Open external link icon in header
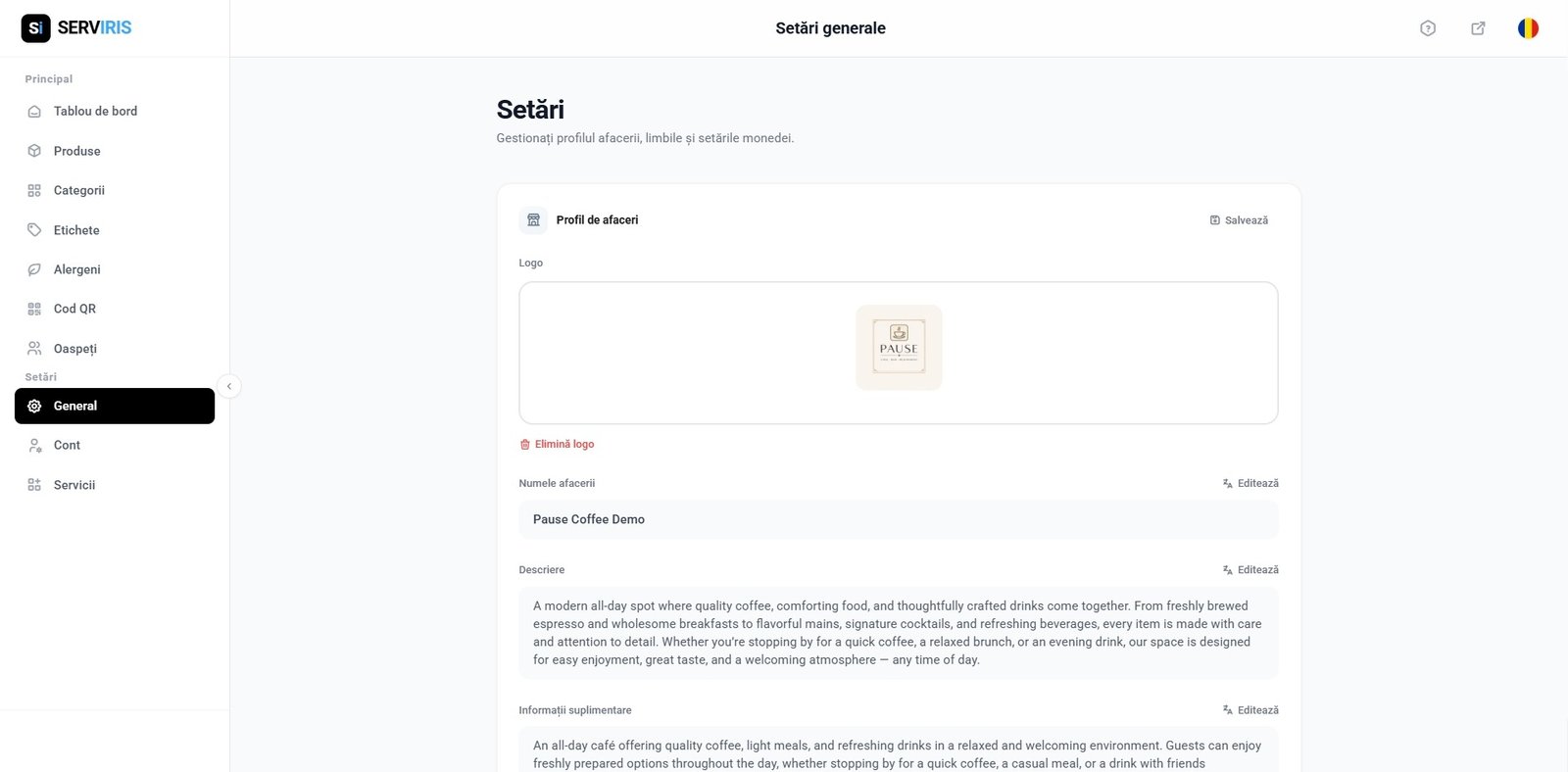This screenshot has width=1568, height=772. [x=1478, y=28]
